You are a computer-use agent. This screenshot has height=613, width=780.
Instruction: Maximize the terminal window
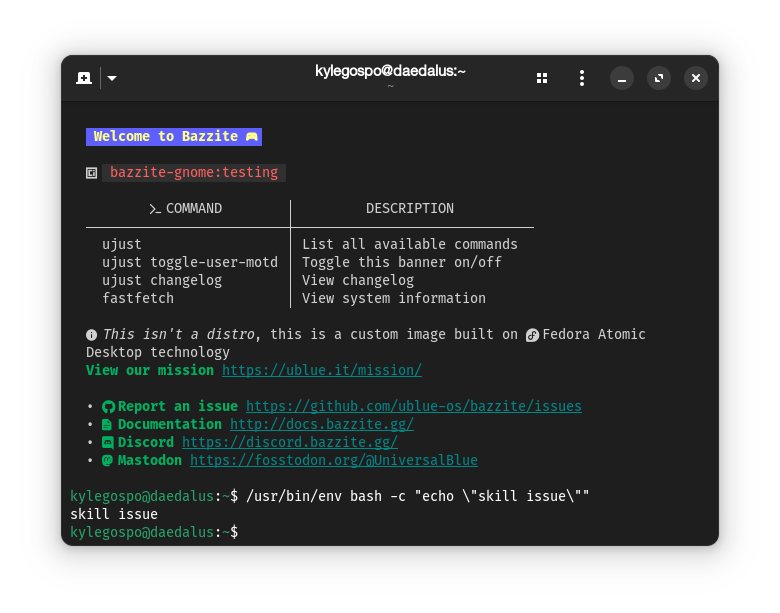pyautogui.click(x=658, y=78)
